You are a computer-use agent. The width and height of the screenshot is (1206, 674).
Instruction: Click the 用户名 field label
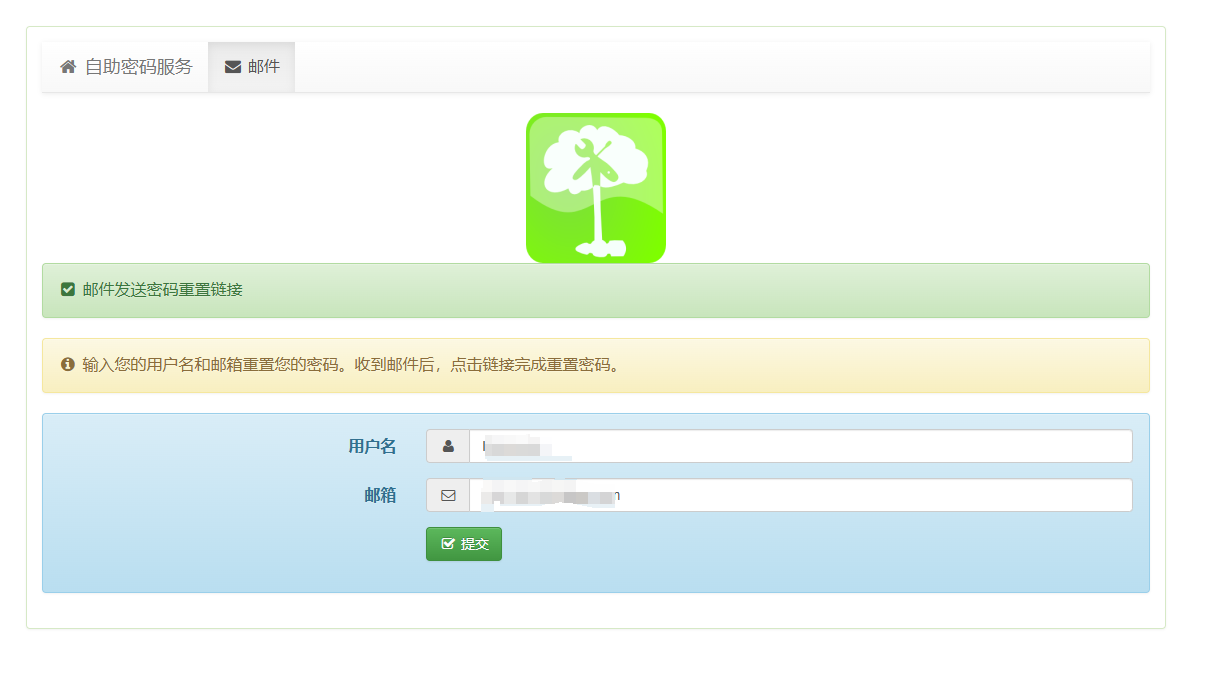[372, 446]
